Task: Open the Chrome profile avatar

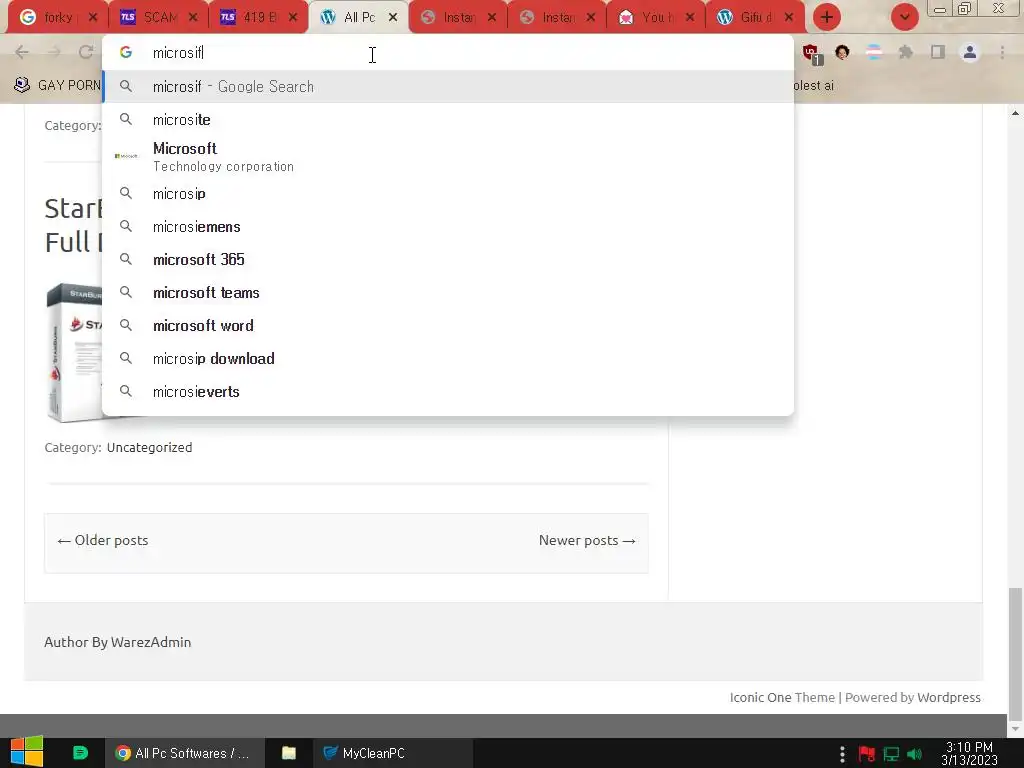Action: (x=970, y=52)
